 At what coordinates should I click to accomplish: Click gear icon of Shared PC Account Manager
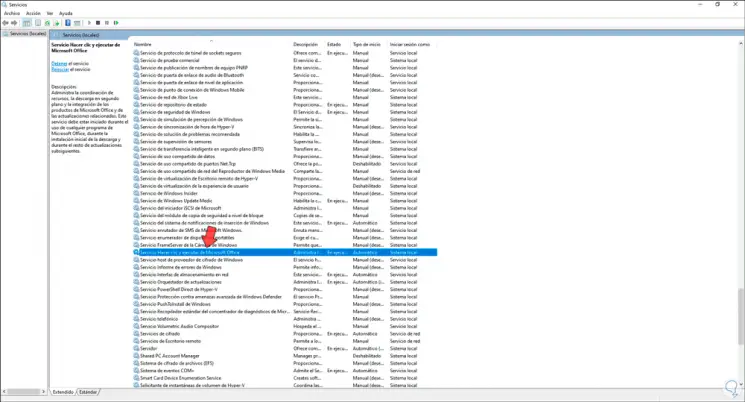136,356
